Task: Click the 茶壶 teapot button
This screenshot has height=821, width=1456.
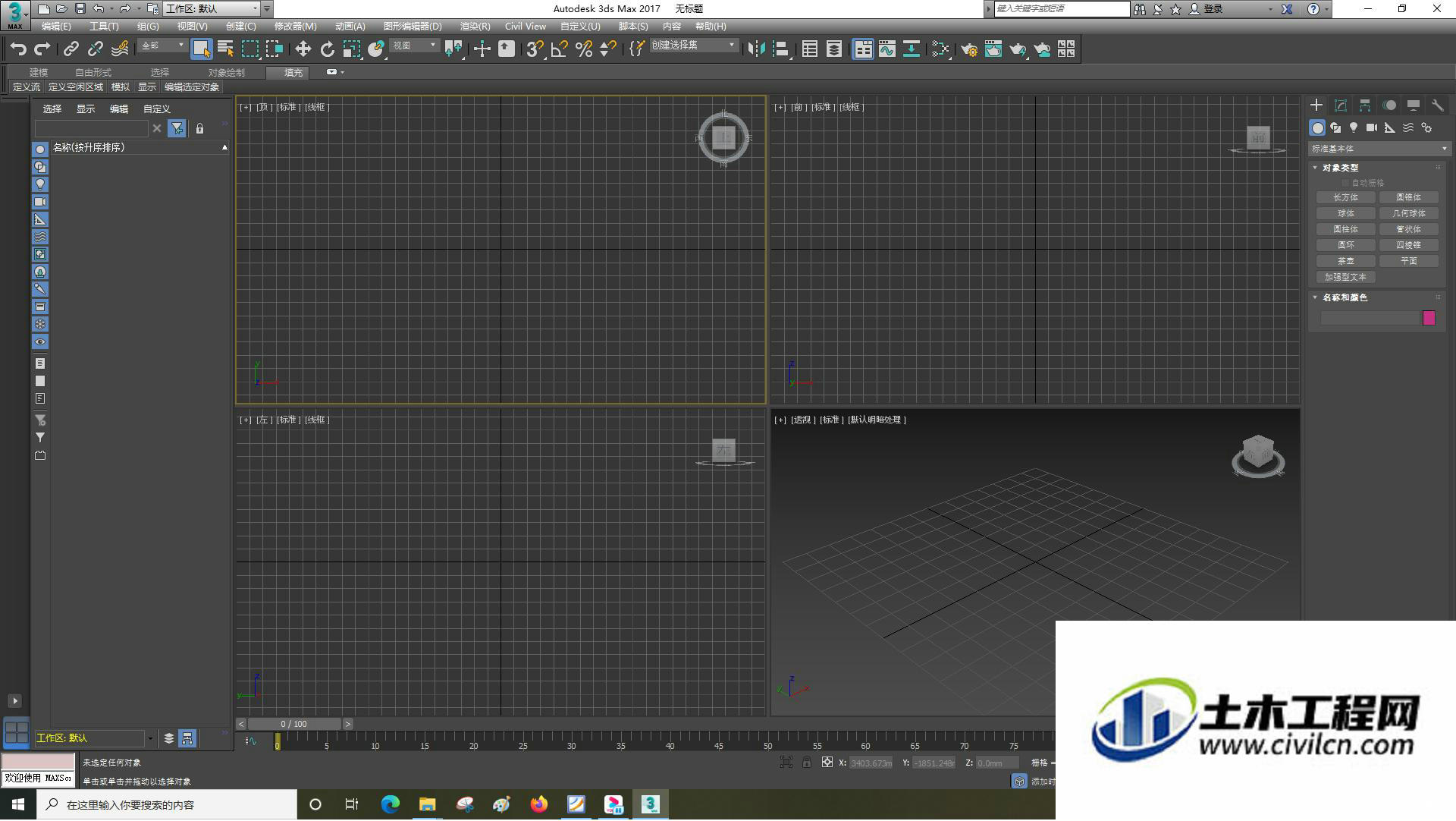Action: [x=1345, y=261]
